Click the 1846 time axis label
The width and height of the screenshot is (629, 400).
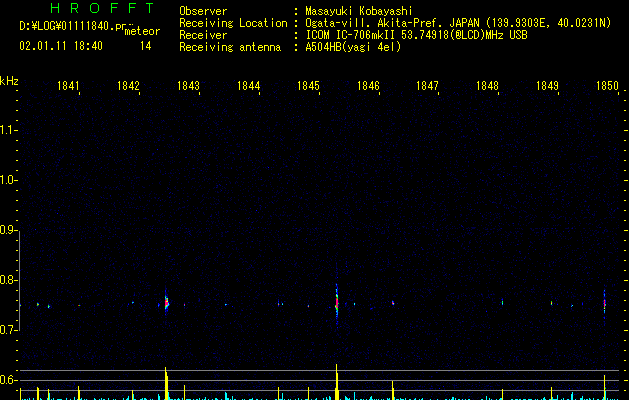[368, 85]
